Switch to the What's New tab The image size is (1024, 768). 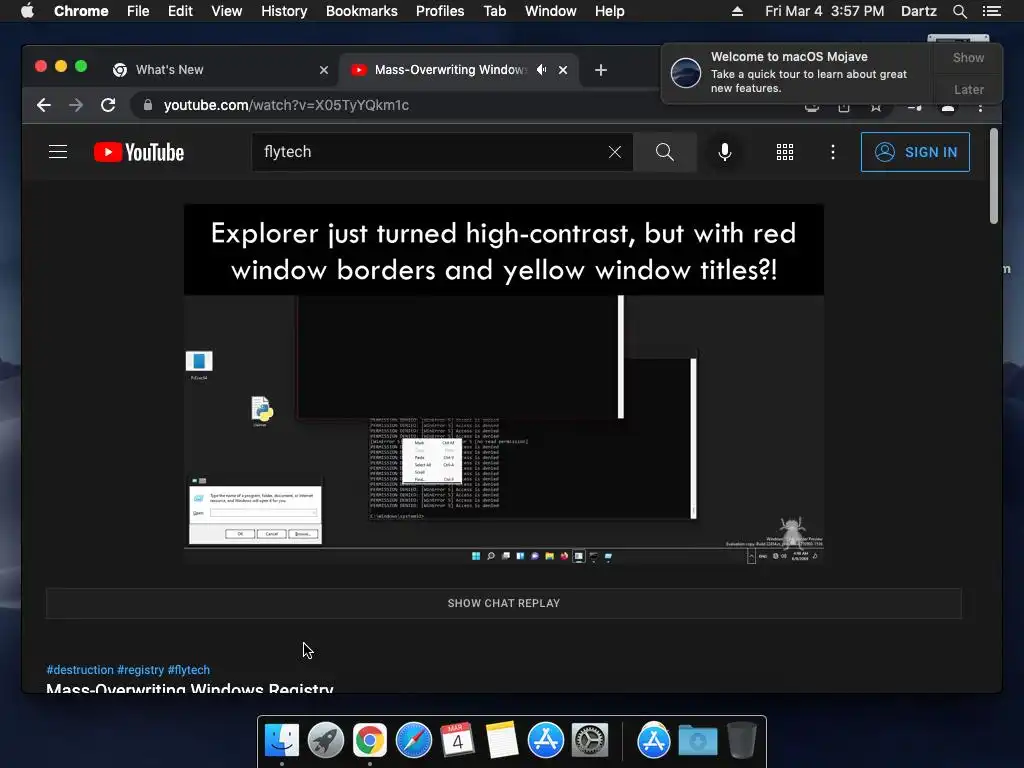click(x=222, y=70)
